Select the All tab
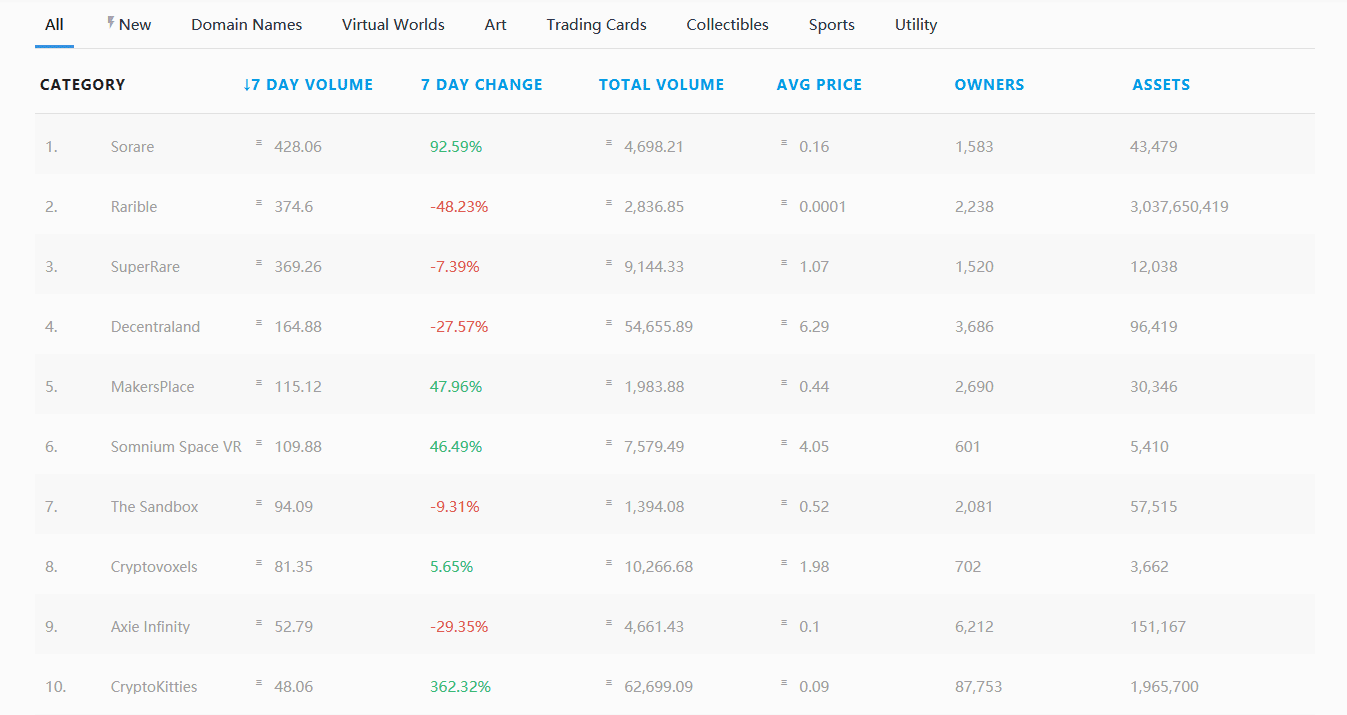This screenshot has width=1347, height=715. click(54, 24)
